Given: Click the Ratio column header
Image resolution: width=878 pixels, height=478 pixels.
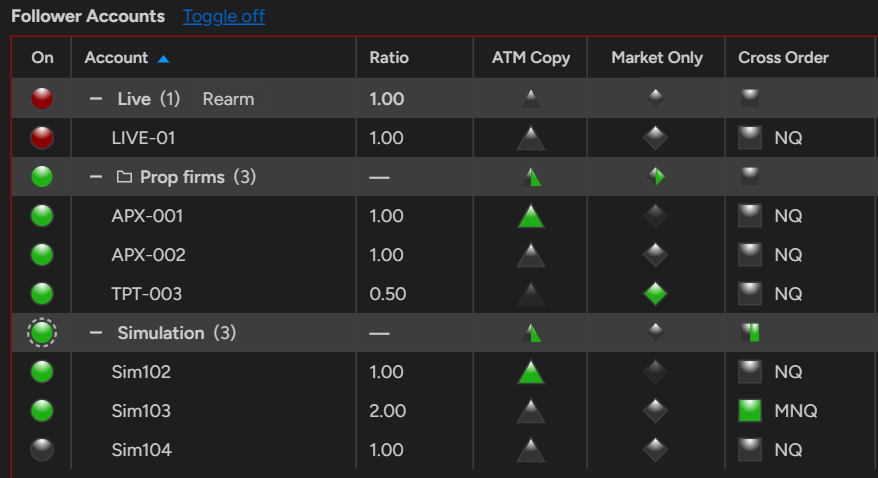Looking at the screenshot, I should pos(414,58).
